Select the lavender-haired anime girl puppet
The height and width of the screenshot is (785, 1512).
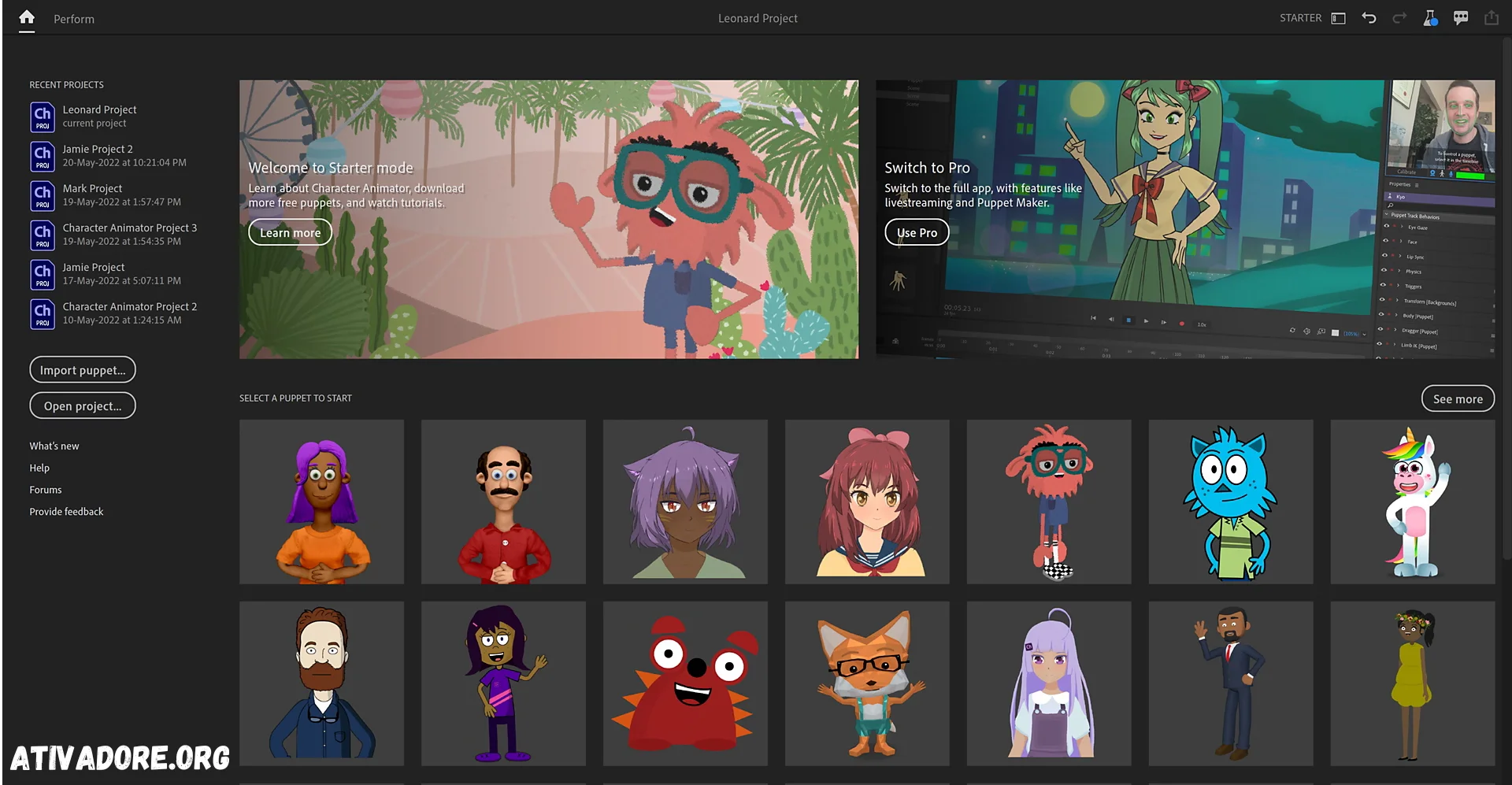[1049, 683]
